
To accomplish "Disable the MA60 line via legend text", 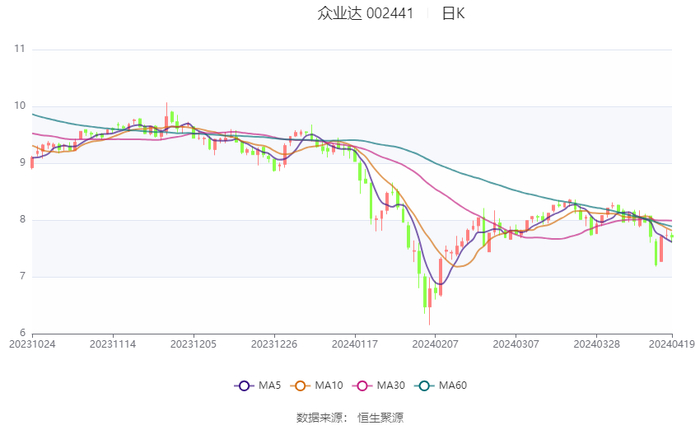I will point(453,385).
